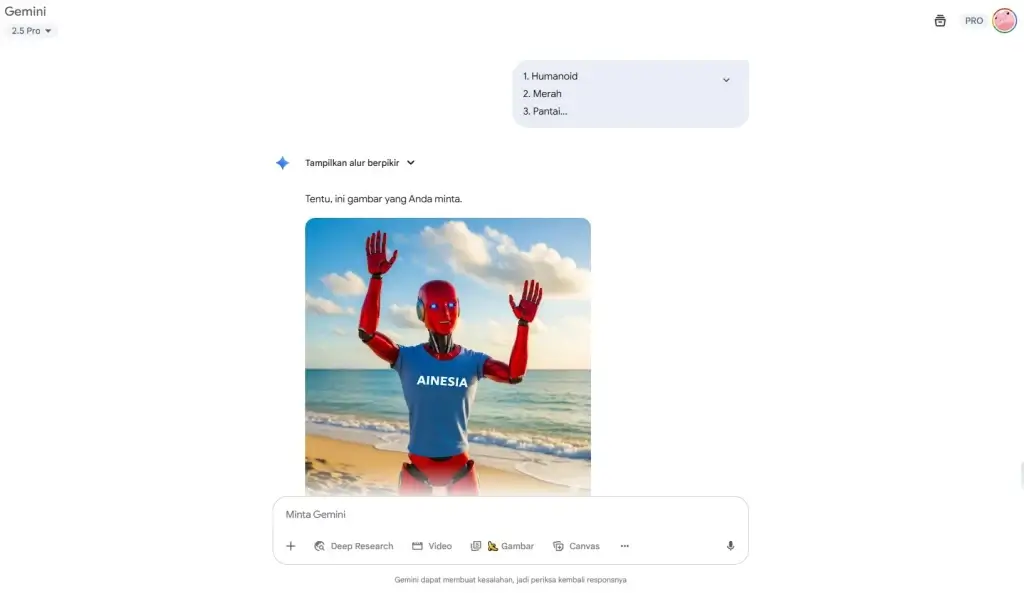Viewport: 1024px width, 593px height.
Task: Click the microphone icon in prompt box
Action: [730, 546]
